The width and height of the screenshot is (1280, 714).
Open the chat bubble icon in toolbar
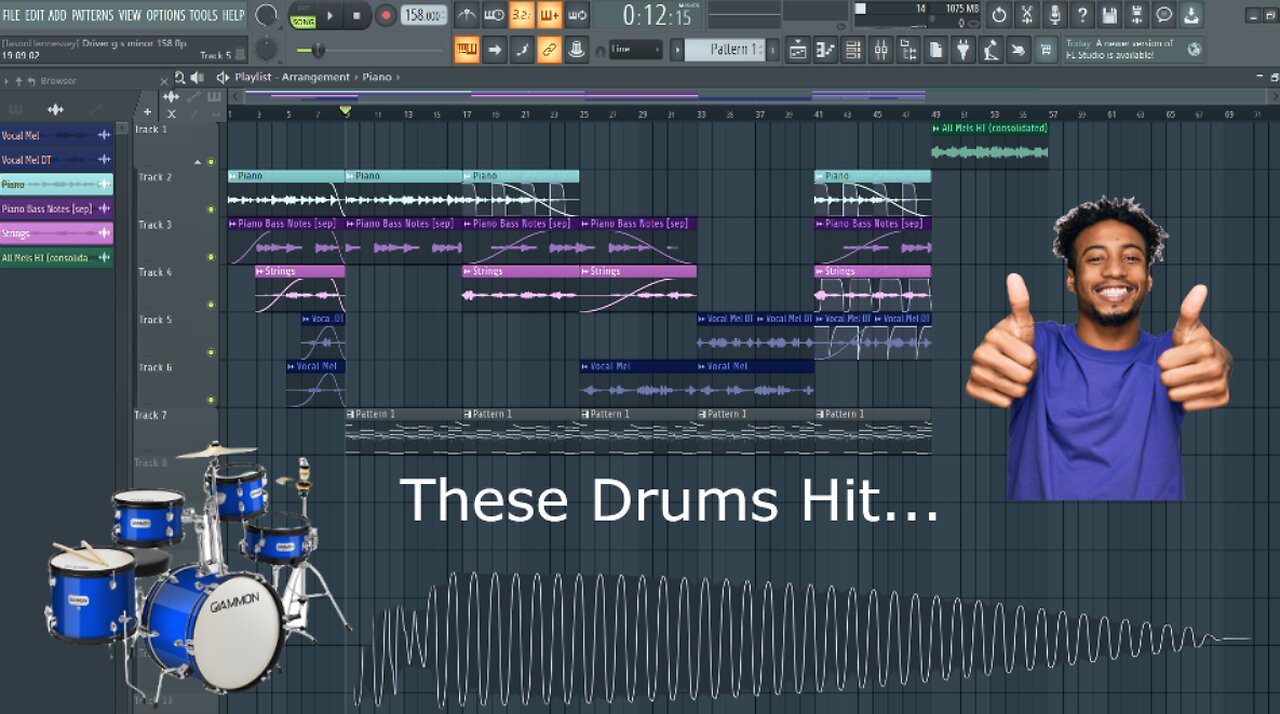tap(1163, 15)
